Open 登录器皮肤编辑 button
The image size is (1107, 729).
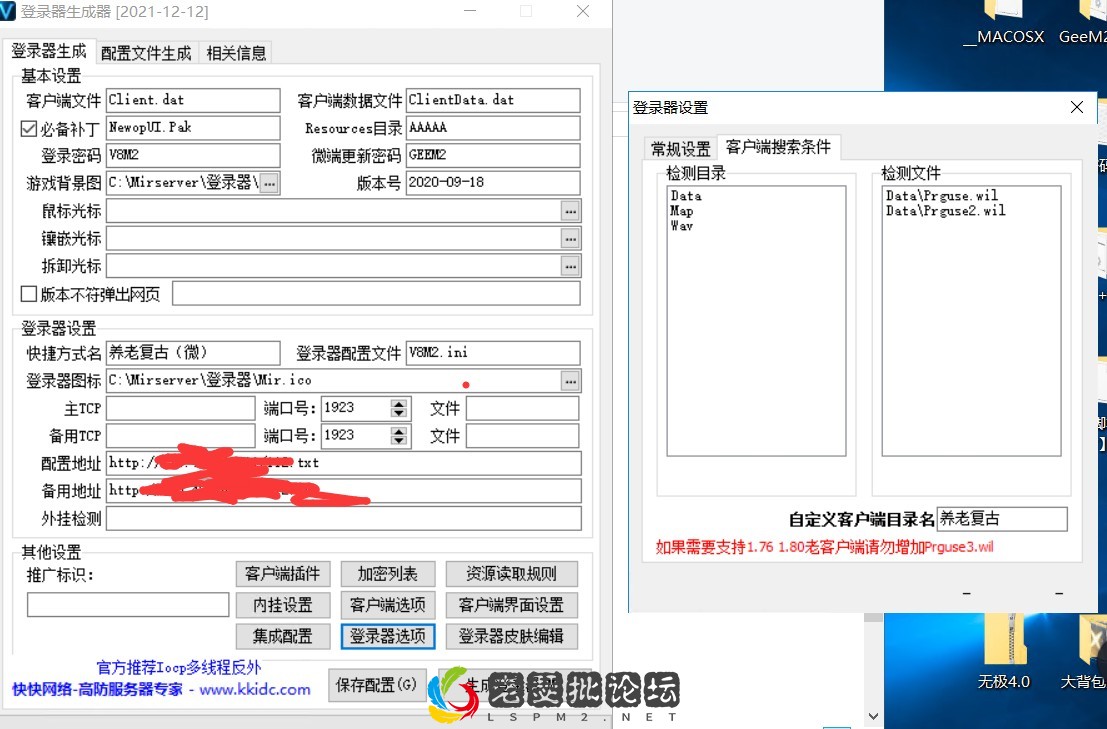coord(511,636)
